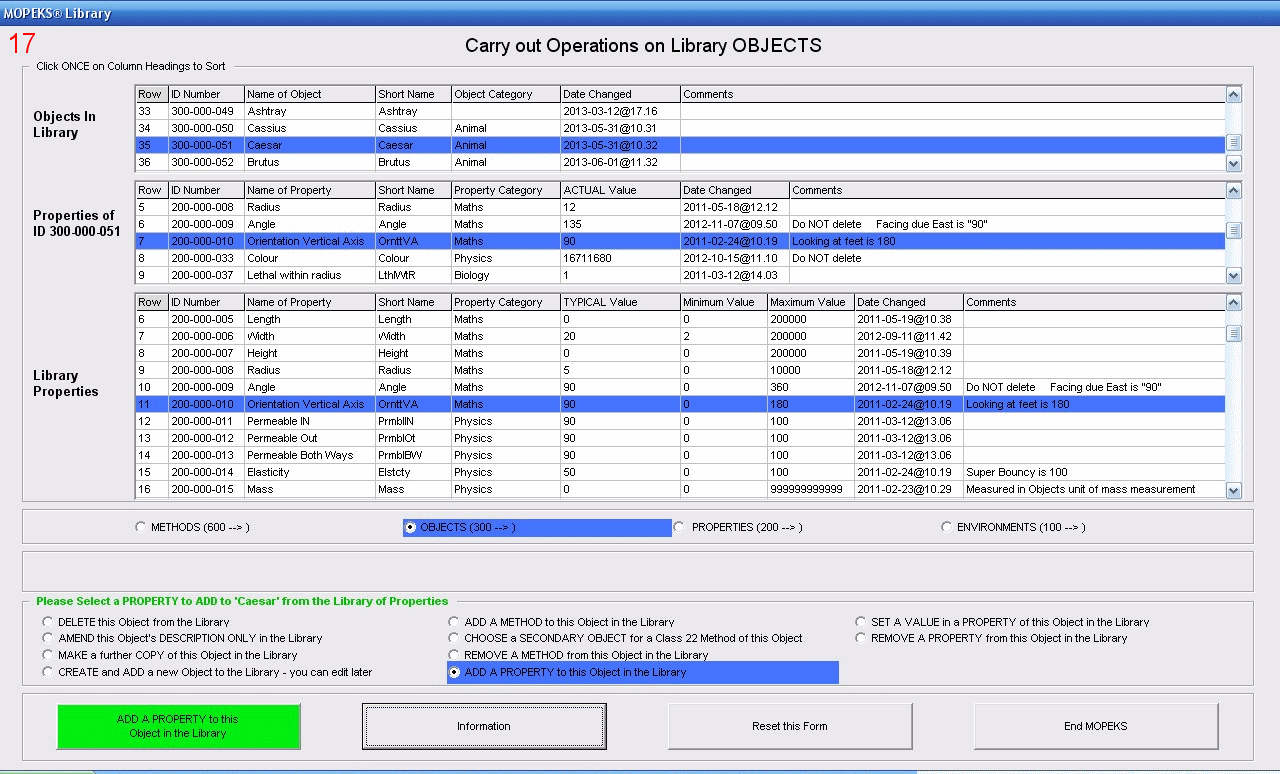Click the Library Properties list scroll-down arrow
This screenshot has width=1280, height=774.
click(1234, 490)
